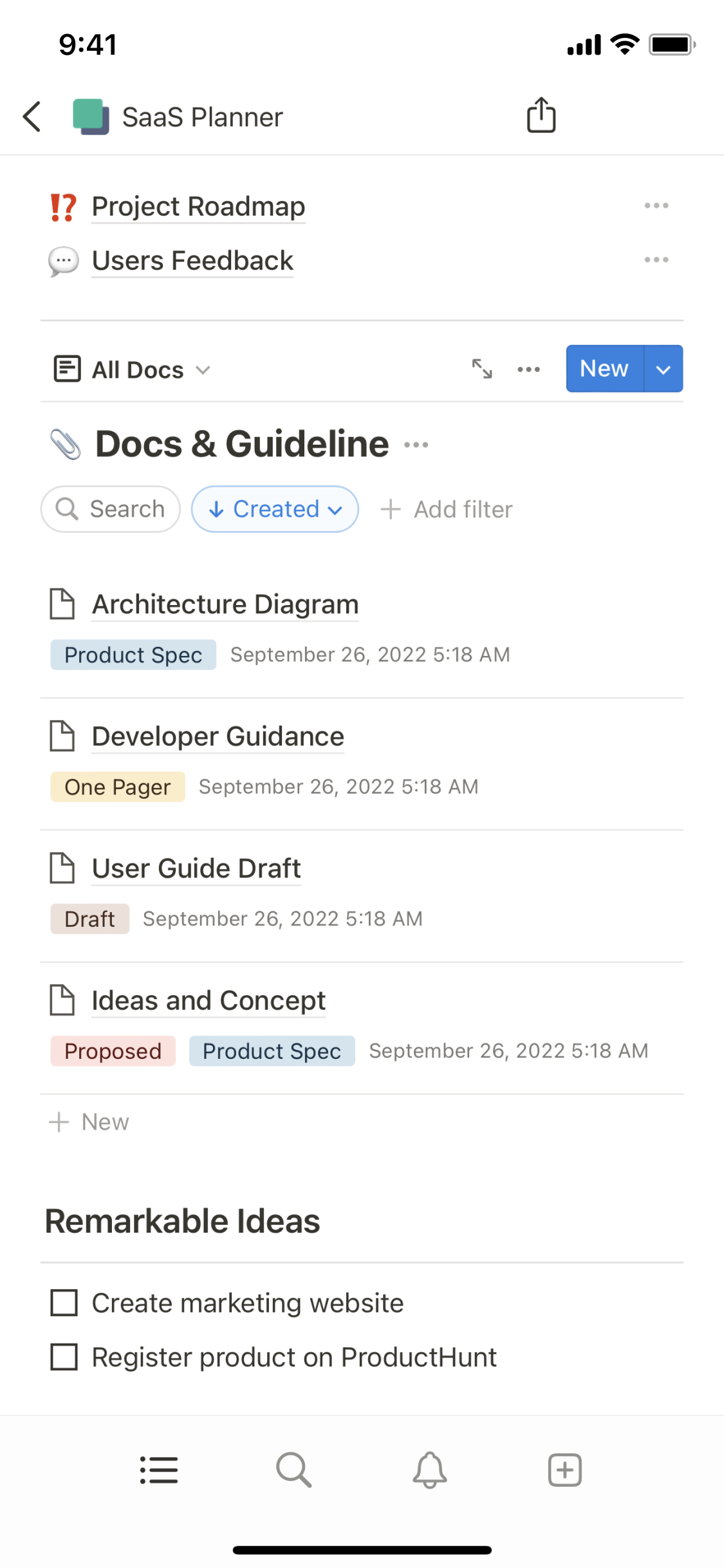Tap the back arrow icon
724x1568 pixels.
pos(32,117)
